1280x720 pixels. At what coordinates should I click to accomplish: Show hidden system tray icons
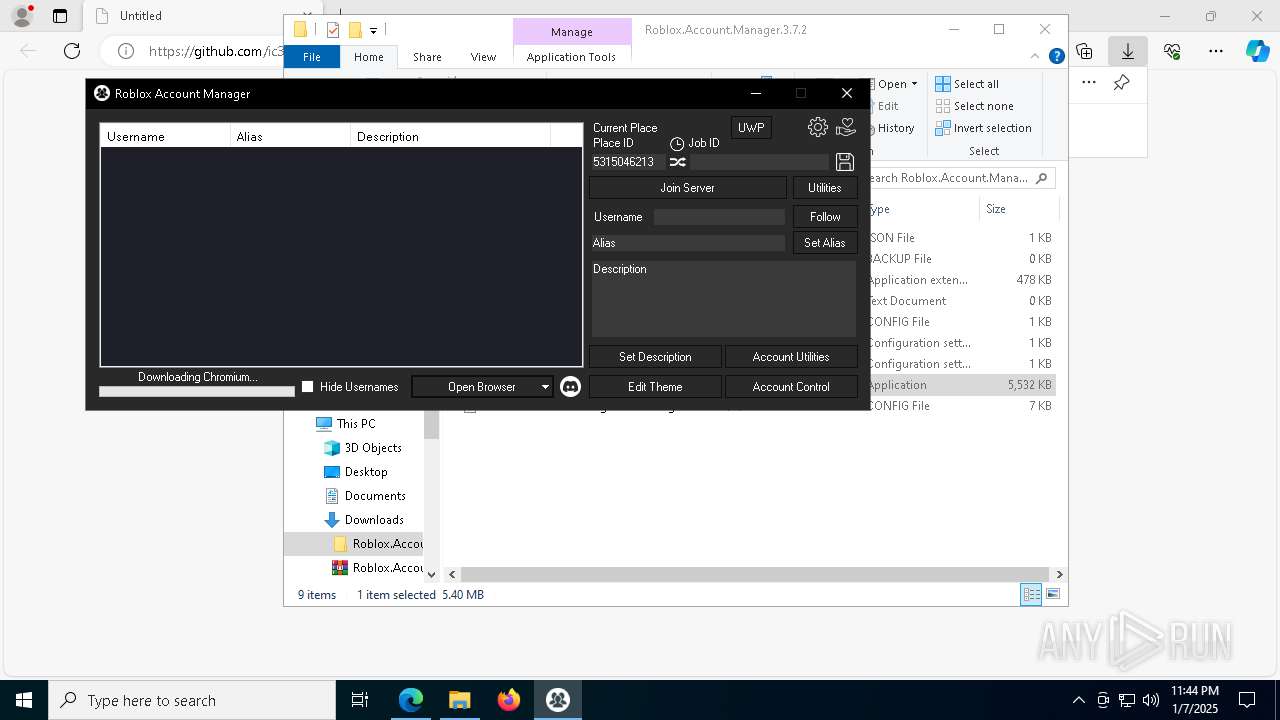[x=1078, y=700]
